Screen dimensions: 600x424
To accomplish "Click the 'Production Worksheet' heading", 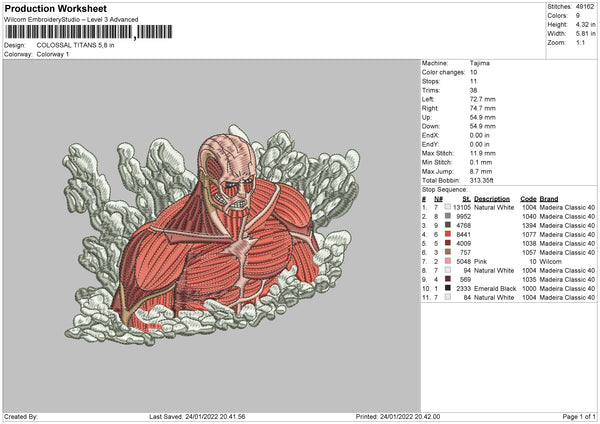I will [x=55, y=8].
